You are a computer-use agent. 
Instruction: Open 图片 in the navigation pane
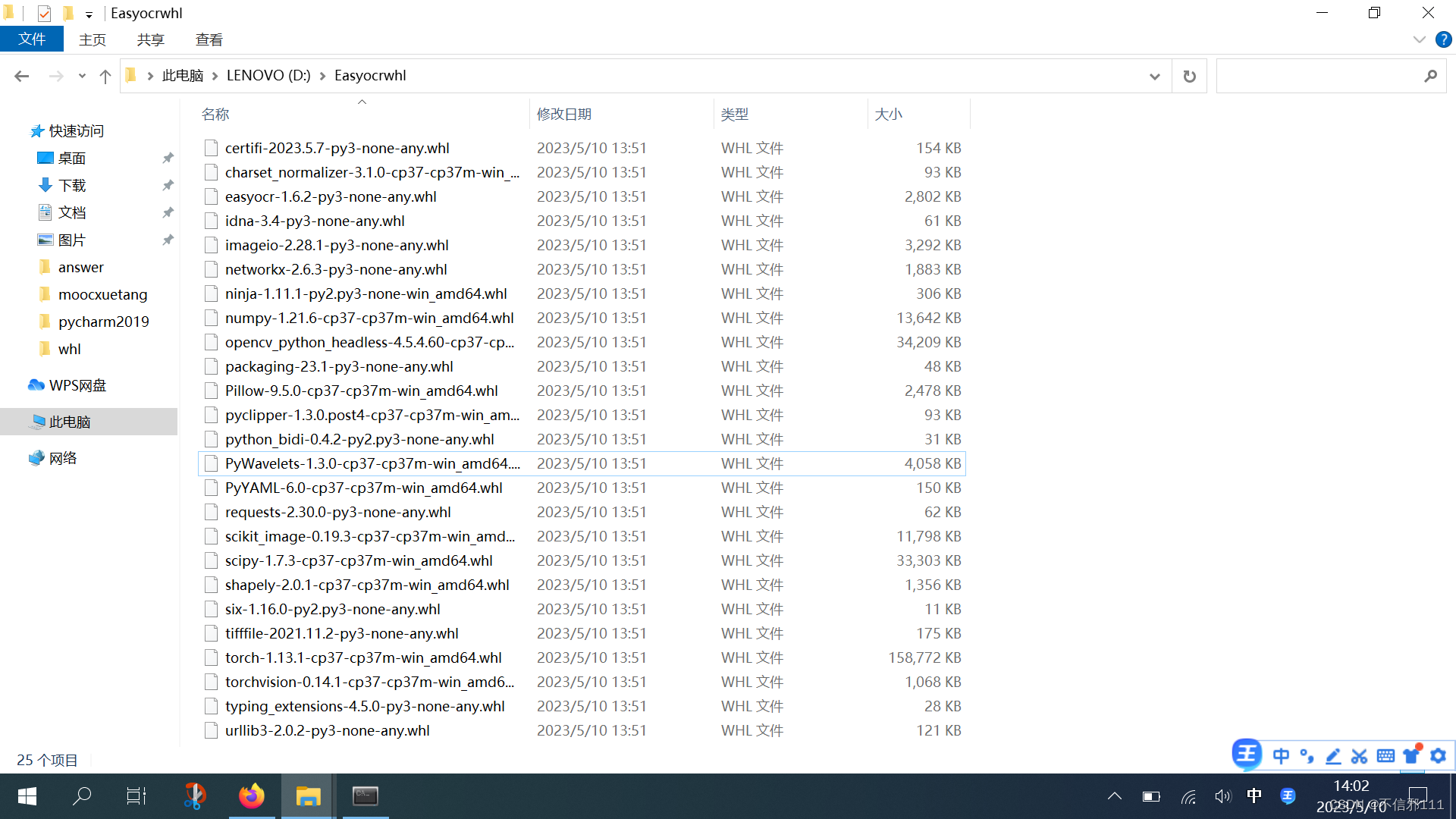72,240
